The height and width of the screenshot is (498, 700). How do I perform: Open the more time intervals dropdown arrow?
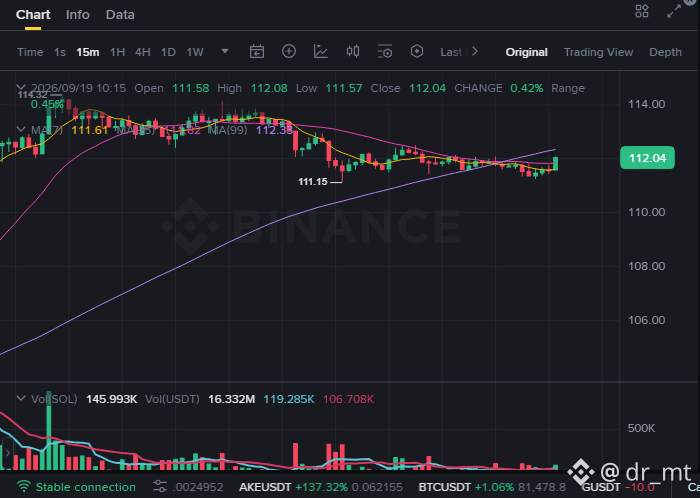(225, 51)
